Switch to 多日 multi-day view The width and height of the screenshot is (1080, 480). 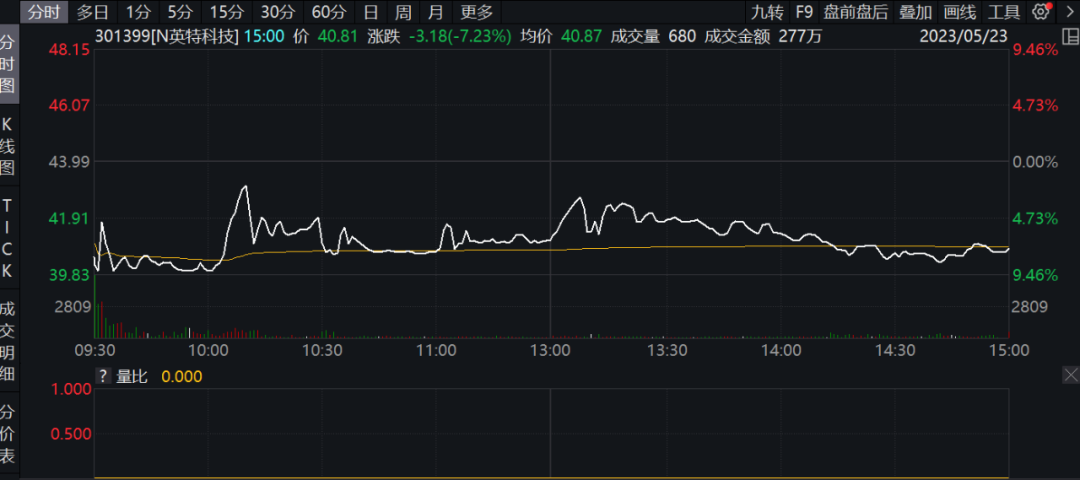pyautogui.click(x=93, y=12)
